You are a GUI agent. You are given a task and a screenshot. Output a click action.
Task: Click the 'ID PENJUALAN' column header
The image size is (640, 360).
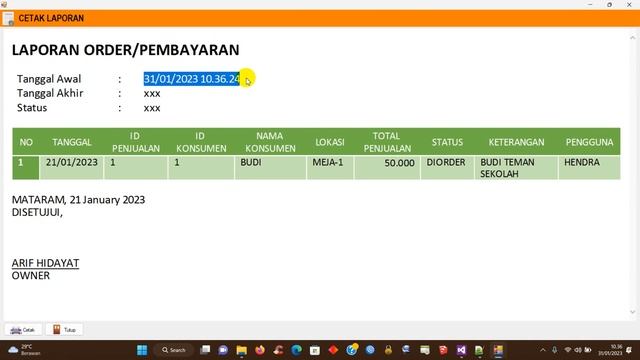[136, 142]
